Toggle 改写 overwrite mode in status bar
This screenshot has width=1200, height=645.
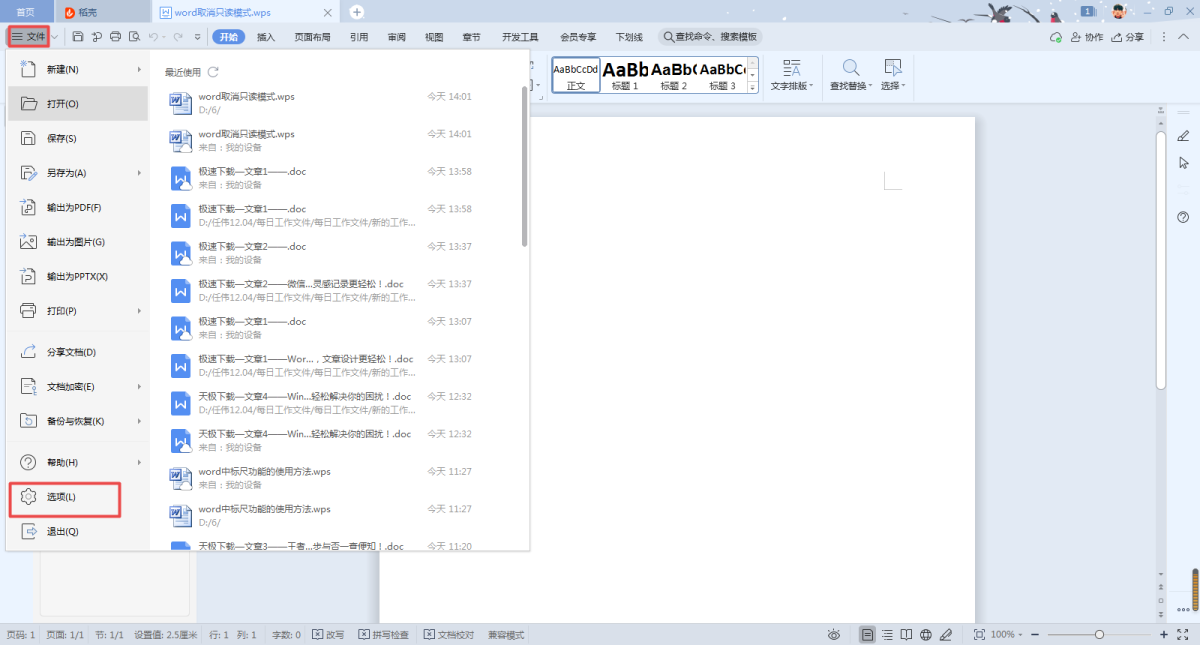pyautogui.click(x=328, y=635)
